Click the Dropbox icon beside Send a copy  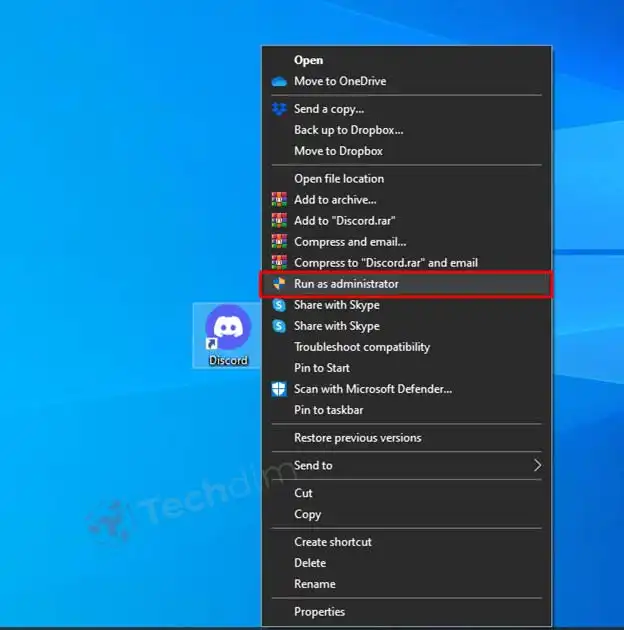tap(279, 109)
